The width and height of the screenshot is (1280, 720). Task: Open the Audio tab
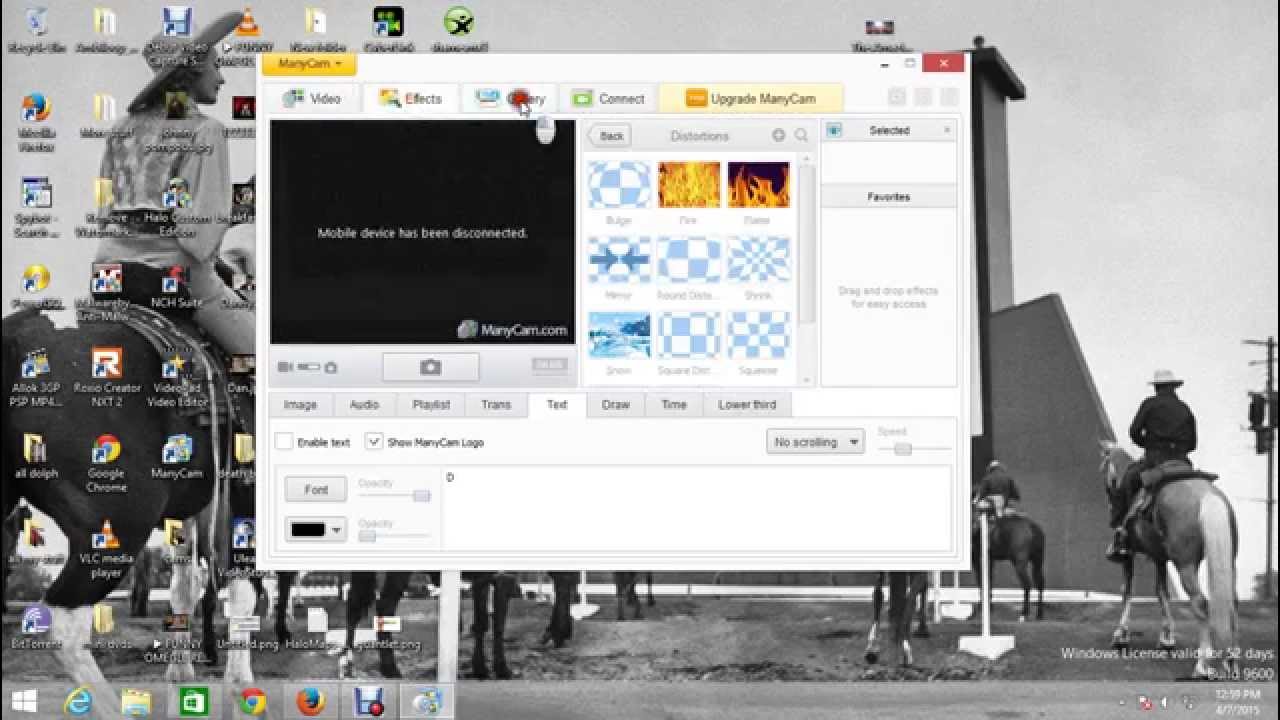(x=364, y=404)
